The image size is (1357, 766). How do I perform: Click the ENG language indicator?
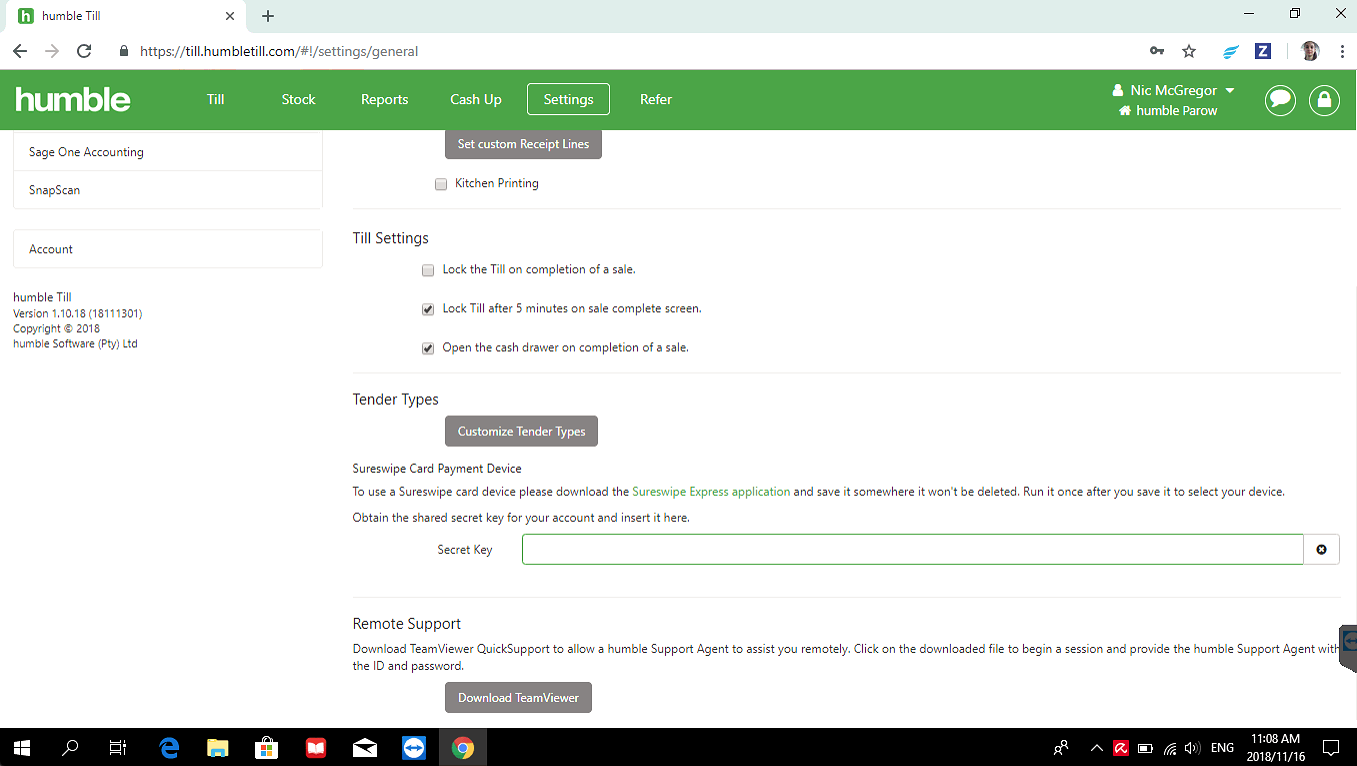tap(1222, 747)
